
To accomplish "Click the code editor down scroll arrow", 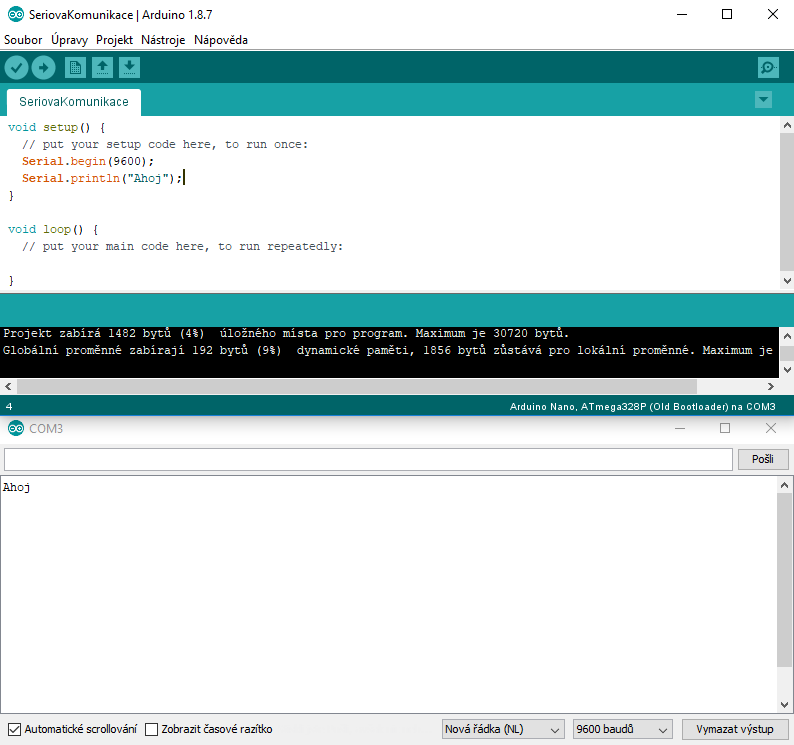I will click(787, 281).
